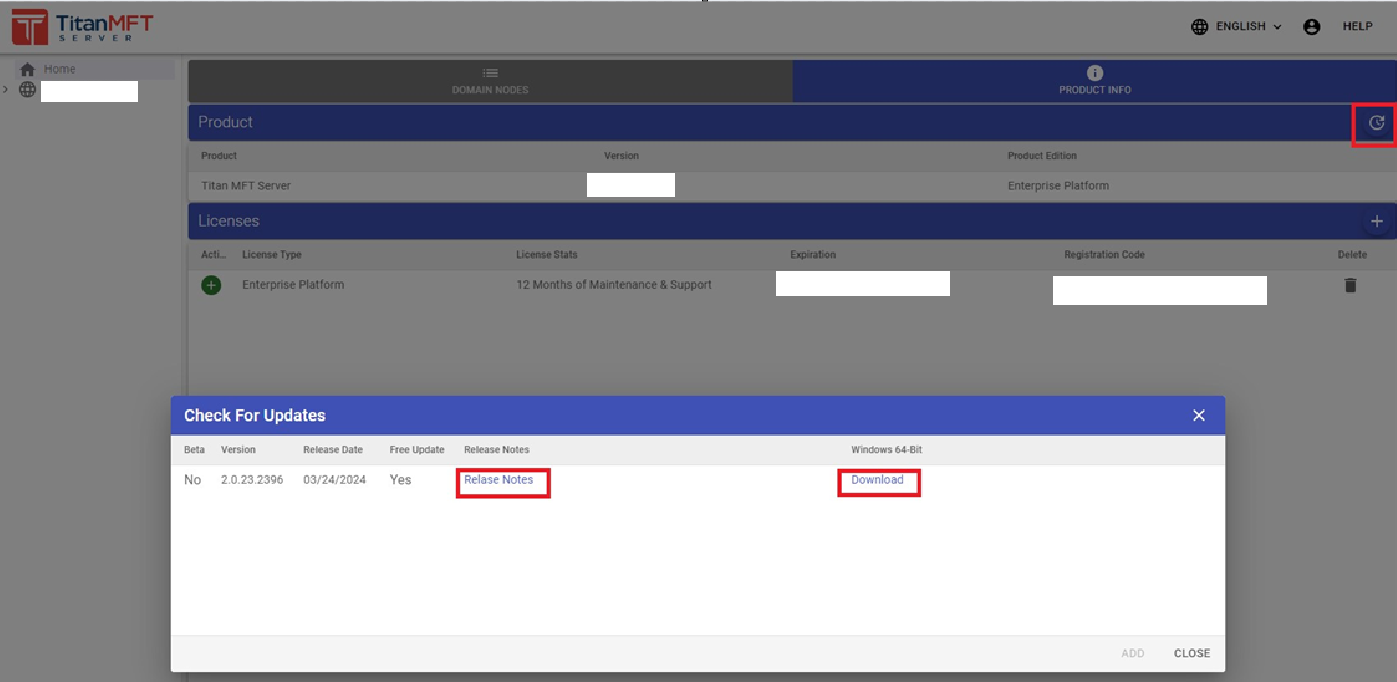
Task: Click the trash icon to delete license
Action: pos(1350,285)
